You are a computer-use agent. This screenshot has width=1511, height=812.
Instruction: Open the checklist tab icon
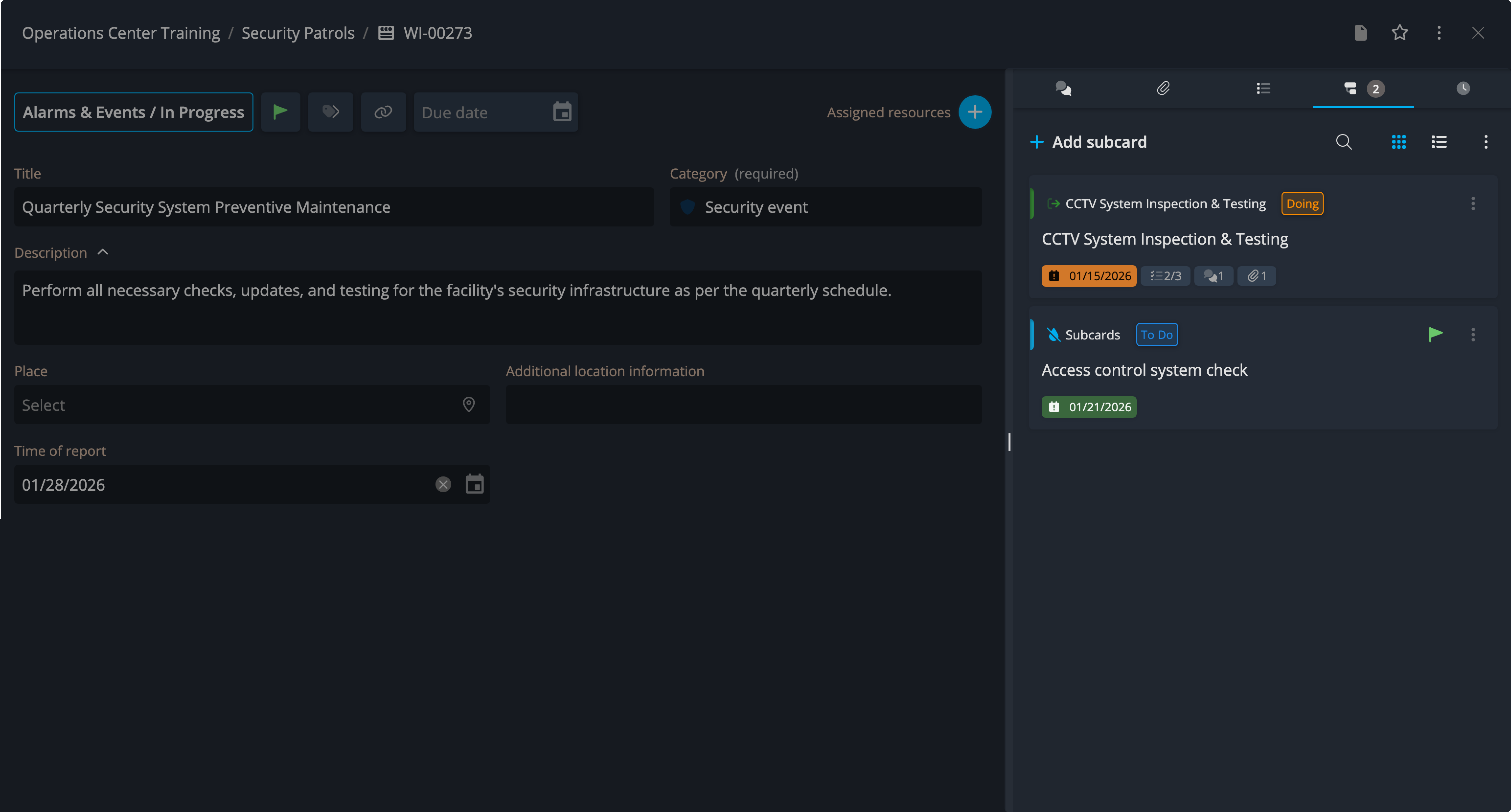click(1263, 89)
